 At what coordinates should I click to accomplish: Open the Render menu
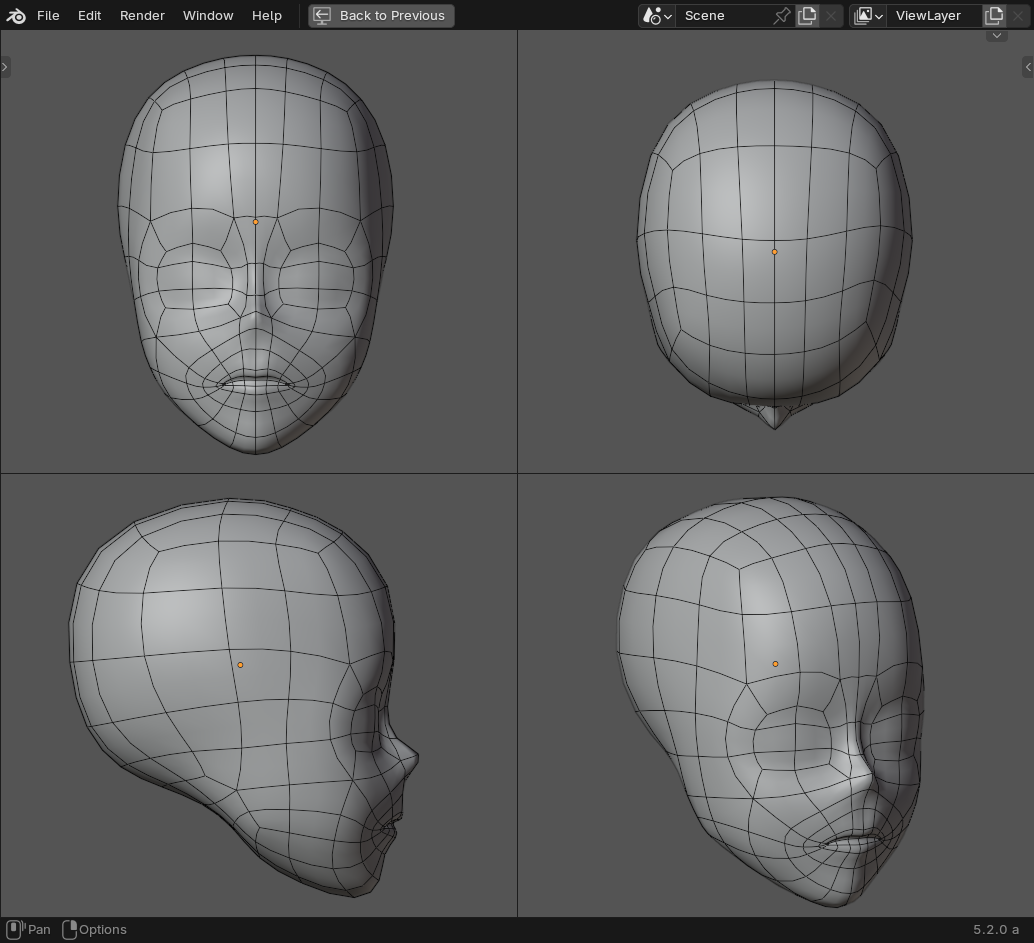(142, 16)
